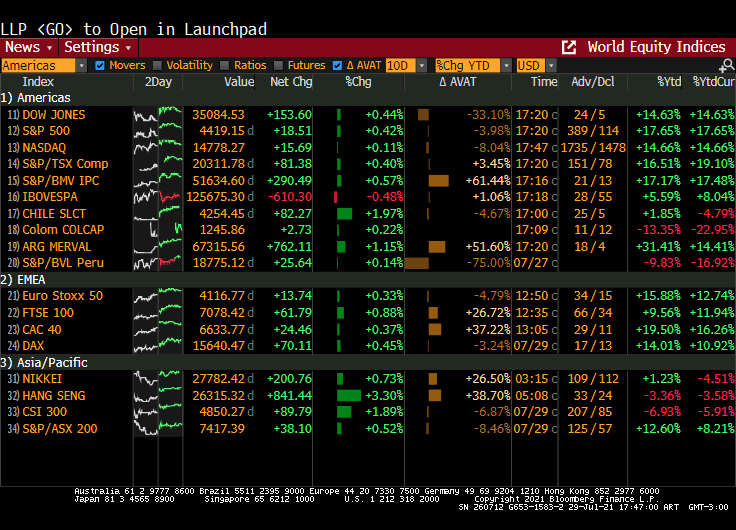Screen dimensions: 736x530
Task: Click the 2Day column header
Action: click(x=158, y=82)
